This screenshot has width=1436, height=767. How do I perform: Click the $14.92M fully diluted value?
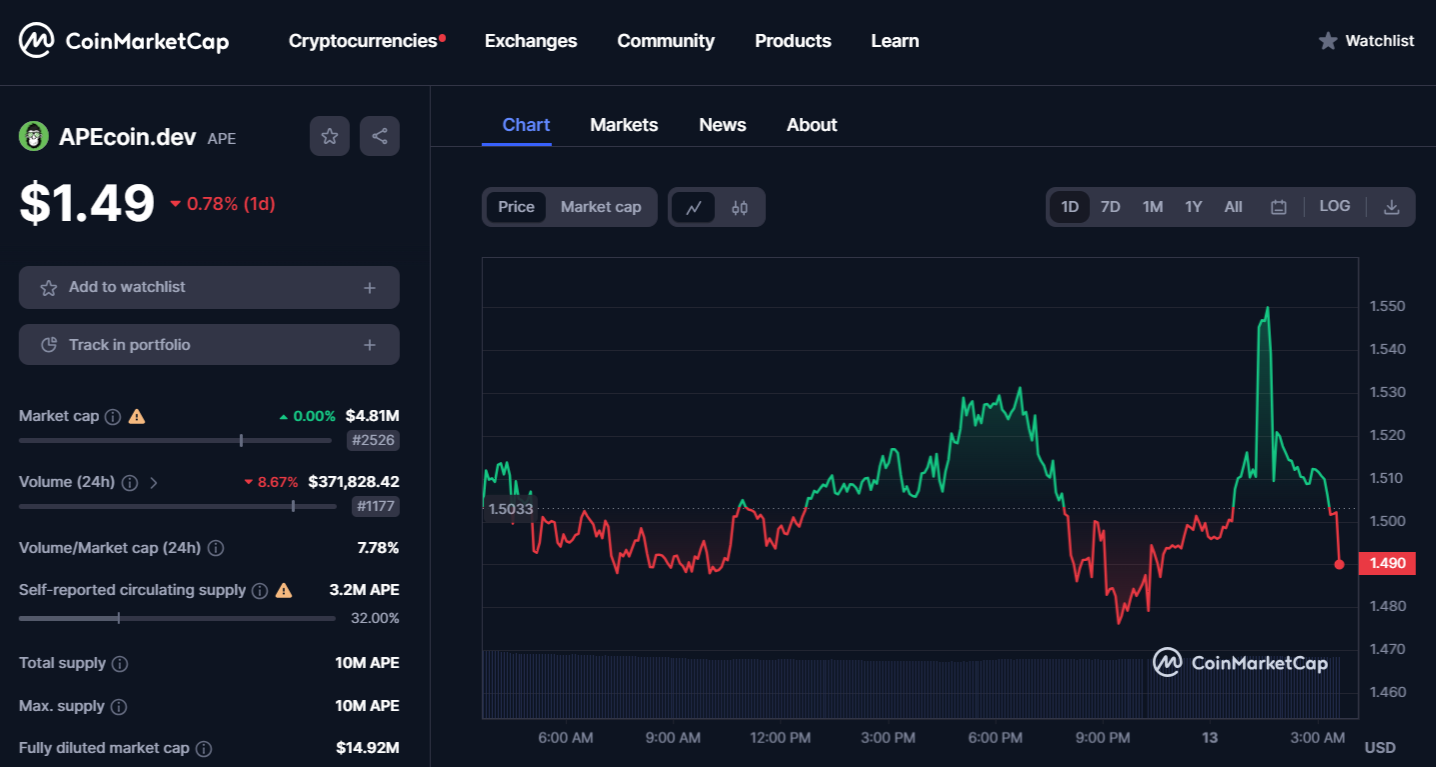(368, 748)
